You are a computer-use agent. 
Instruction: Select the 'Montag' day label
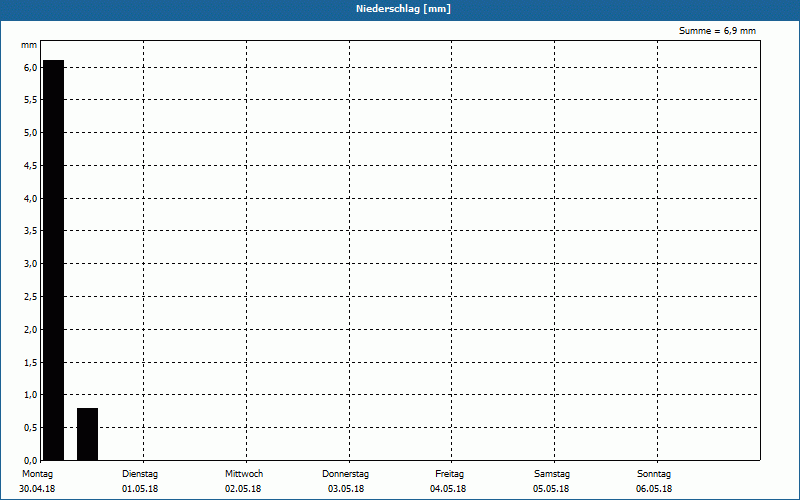point(36,474)
